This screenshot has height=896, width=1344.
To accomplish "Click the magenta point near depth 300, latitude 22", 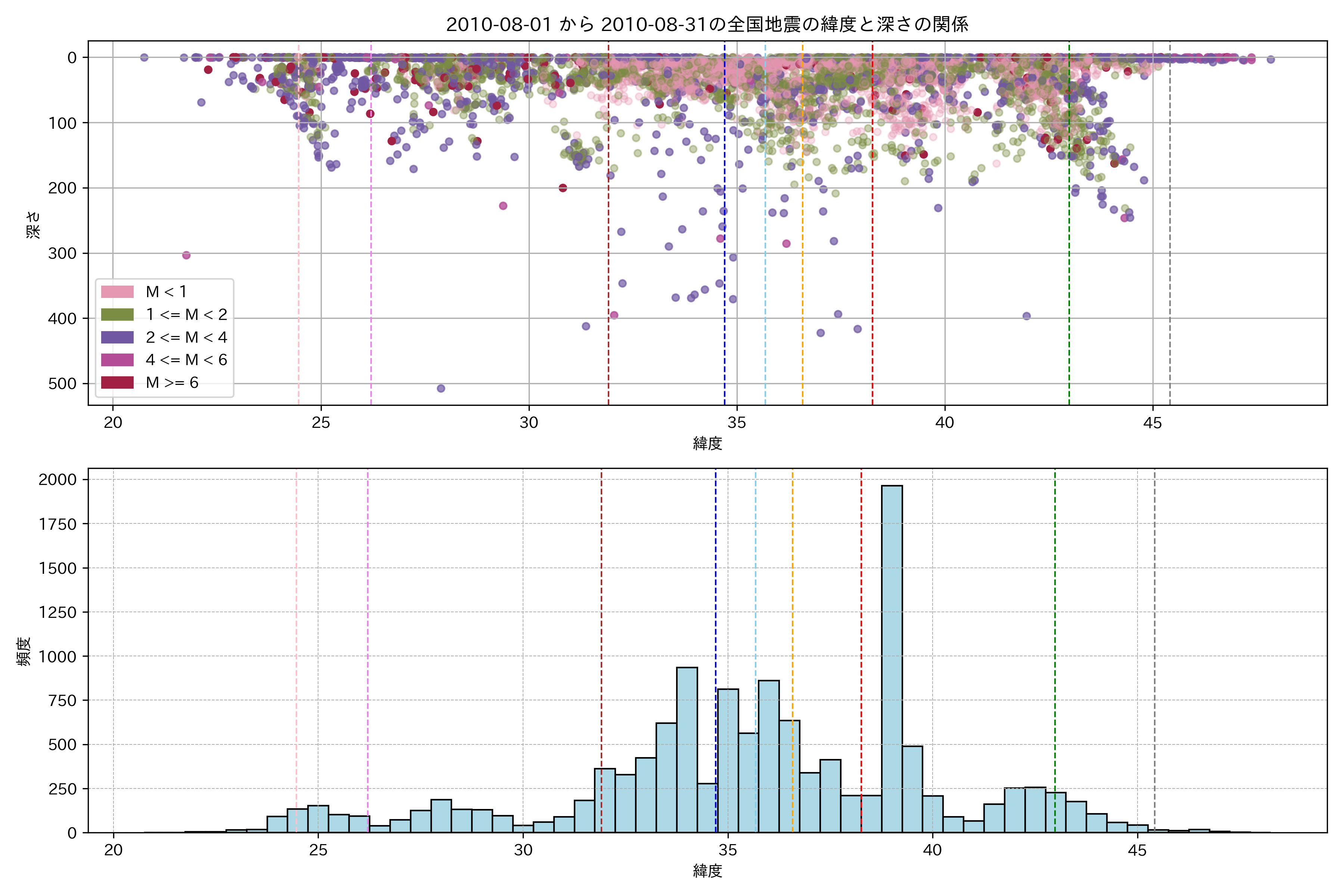I will (x=186, y=255).
